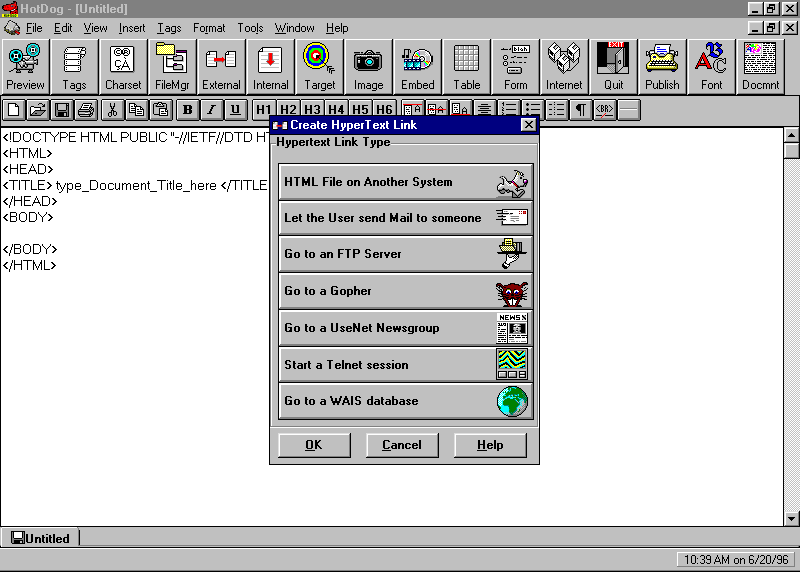
Task: Click the Quit toolbar icon
Action: pos(613,67)
